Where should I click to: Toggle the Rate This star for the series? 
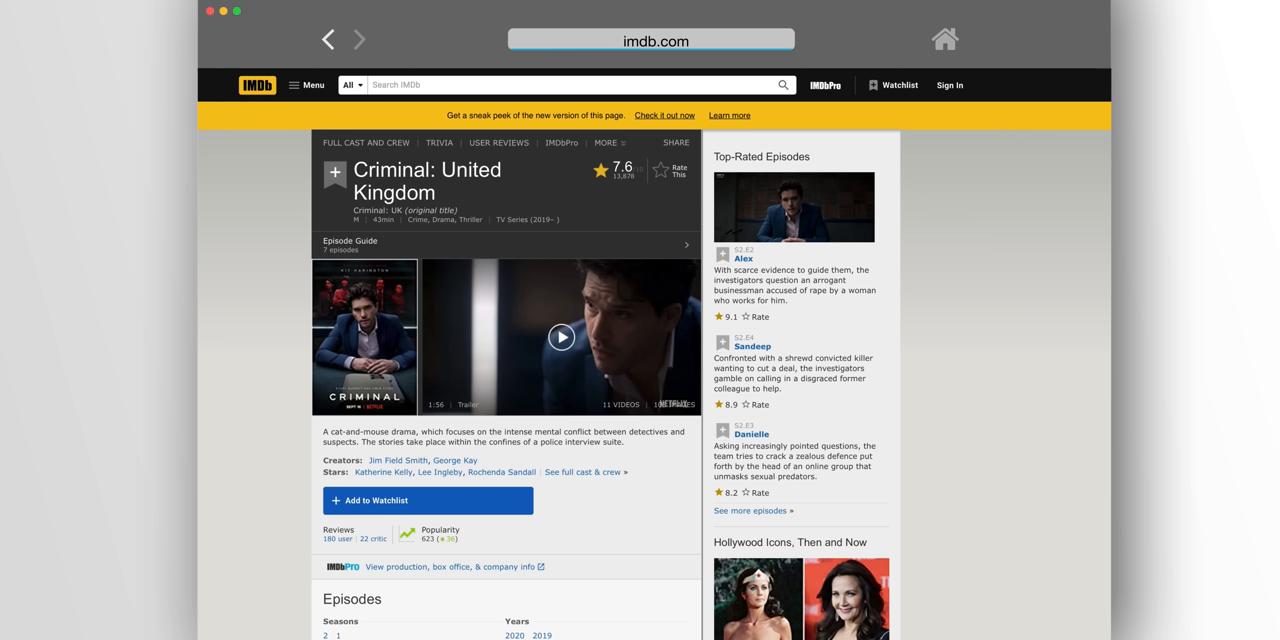click(662, 170)
